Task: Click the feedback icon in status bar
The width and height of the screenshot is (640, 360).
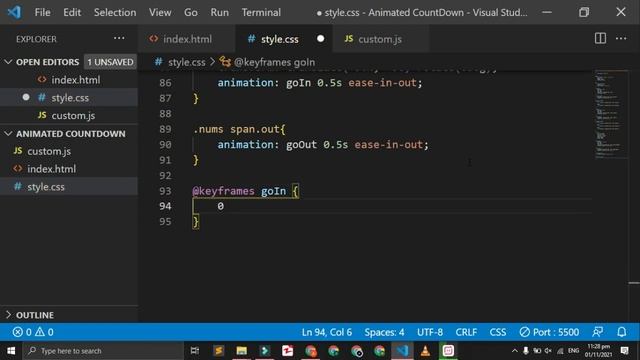Action: pyautogui.click(x=597, y=332)
